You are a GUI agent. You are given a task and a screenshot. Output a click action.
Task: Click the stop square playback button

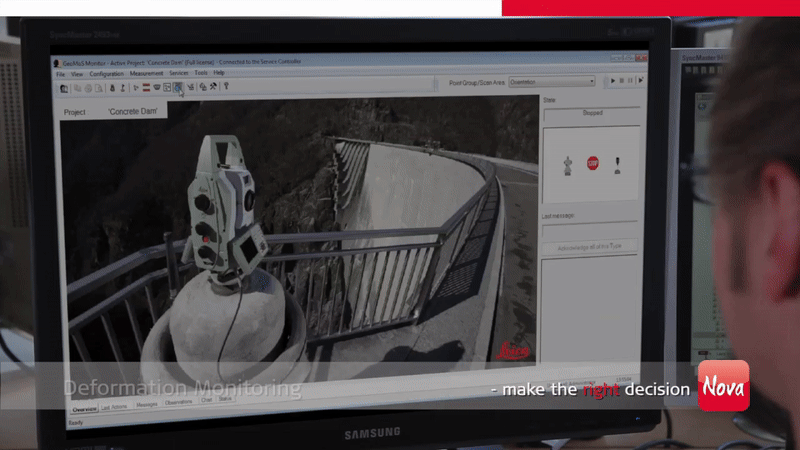point(621,81)
